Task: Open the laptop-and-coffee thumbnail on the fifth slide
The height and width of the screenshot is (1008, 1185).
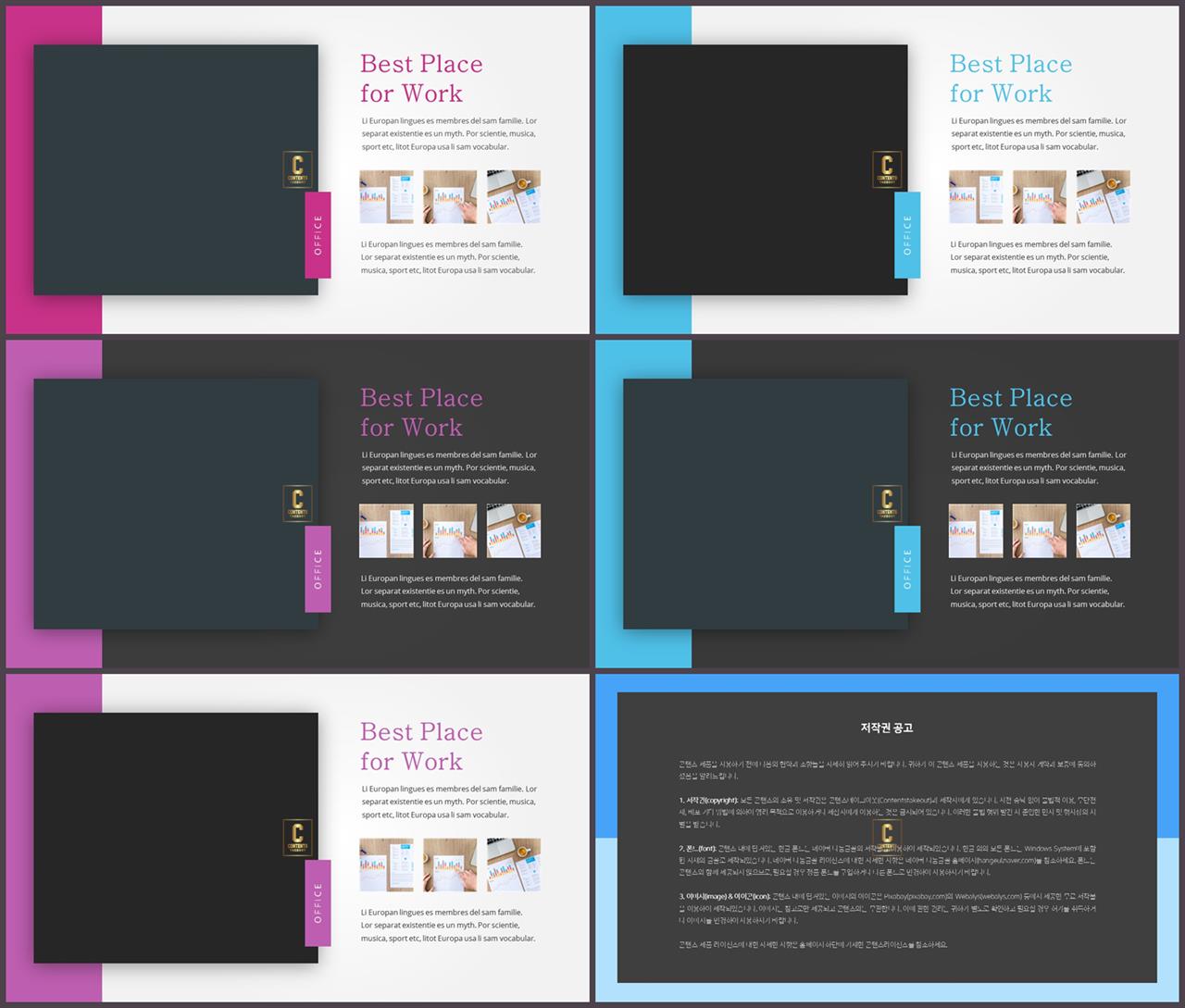Action: click(514, 865)
